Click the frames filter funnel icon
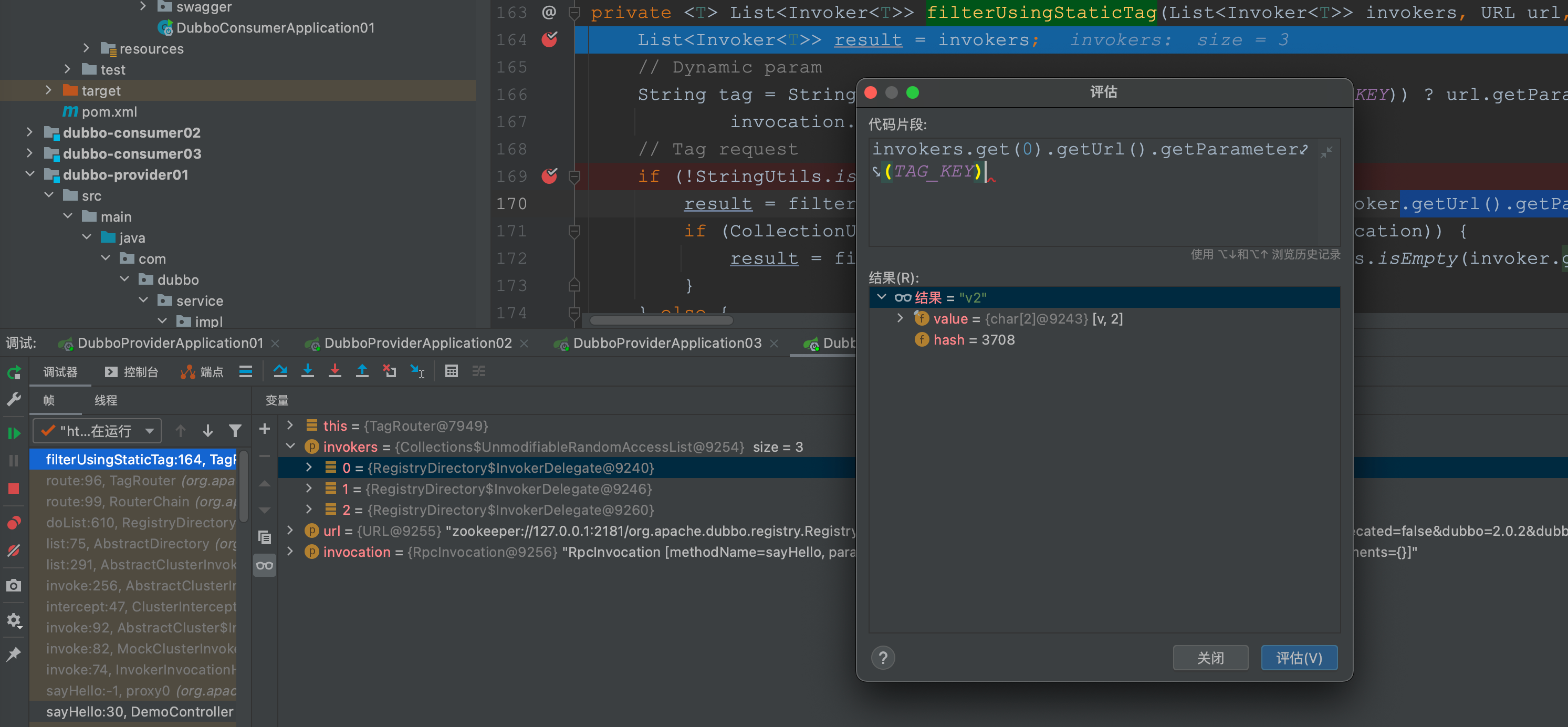The height and width of the screenshot is (727, 1568). coord(235,431)
